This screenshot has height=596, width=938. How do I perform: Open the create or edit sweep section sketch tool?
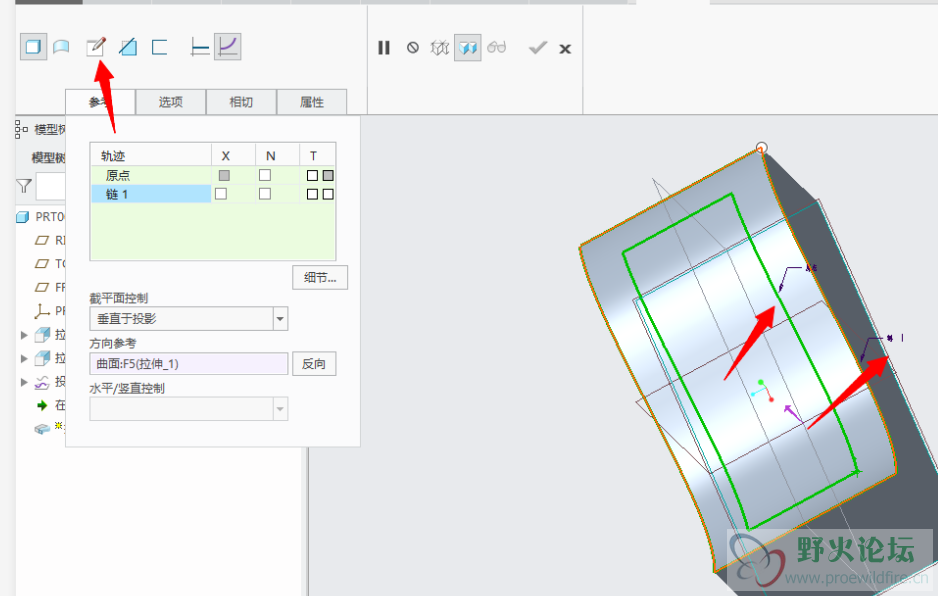pyautogui.click(x=96, y=47)
